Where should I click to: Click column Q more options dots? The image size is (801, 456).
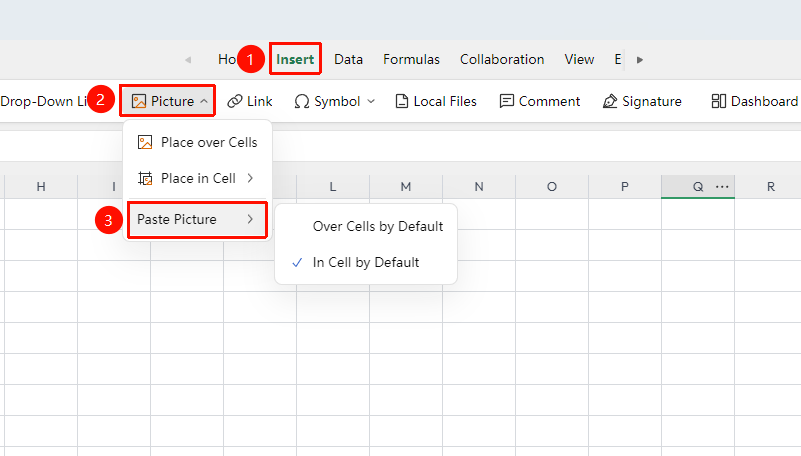coord(722,186)
